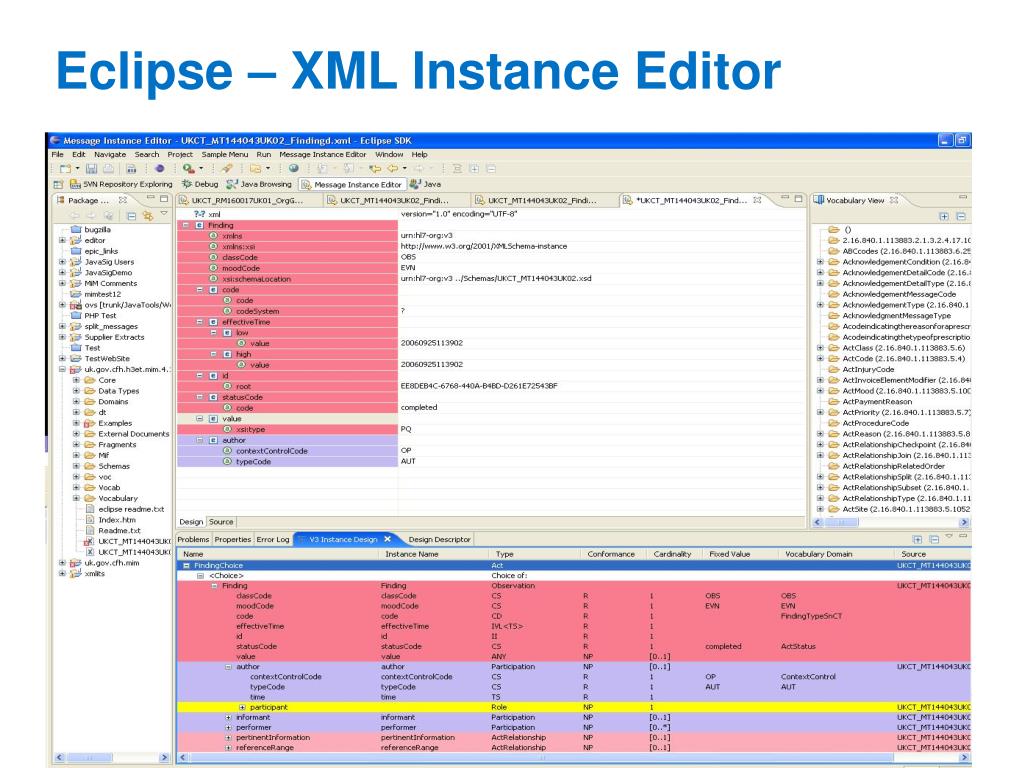Screen dimensions: 1024x768
Task: Close the Vocabulary View tab
Action: coord(894,200)
